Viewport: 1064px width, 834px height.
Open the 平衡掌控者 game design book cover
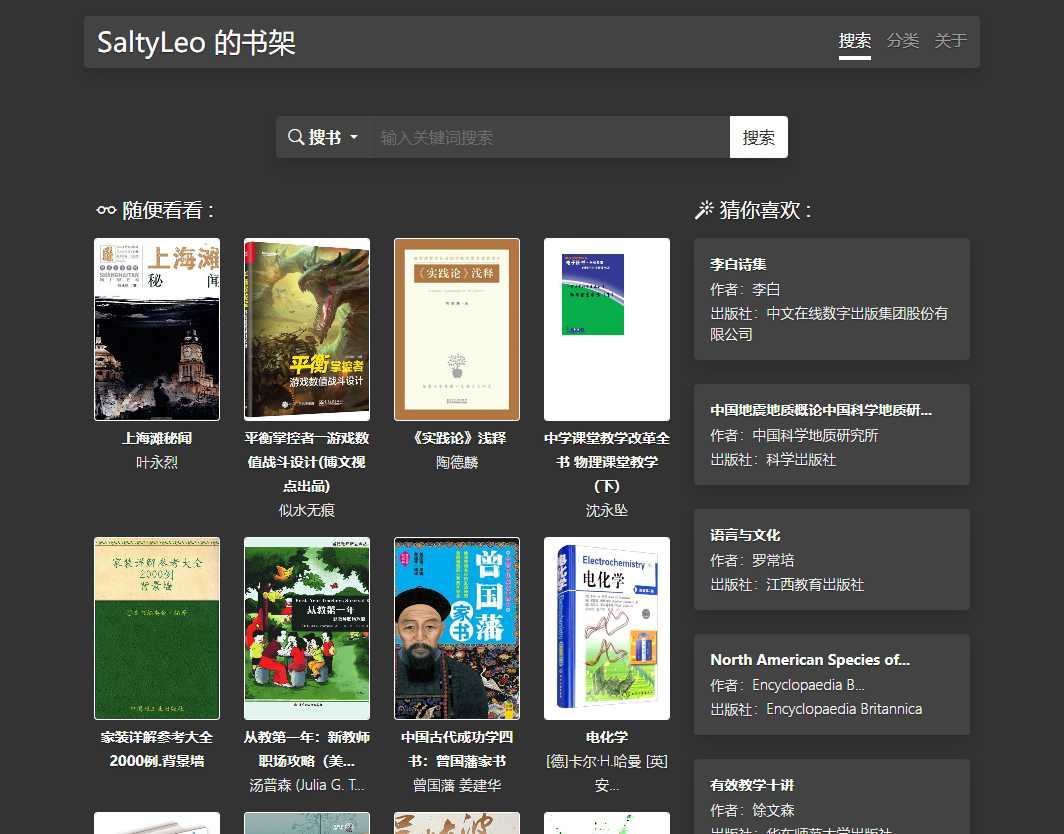point(307,328)
